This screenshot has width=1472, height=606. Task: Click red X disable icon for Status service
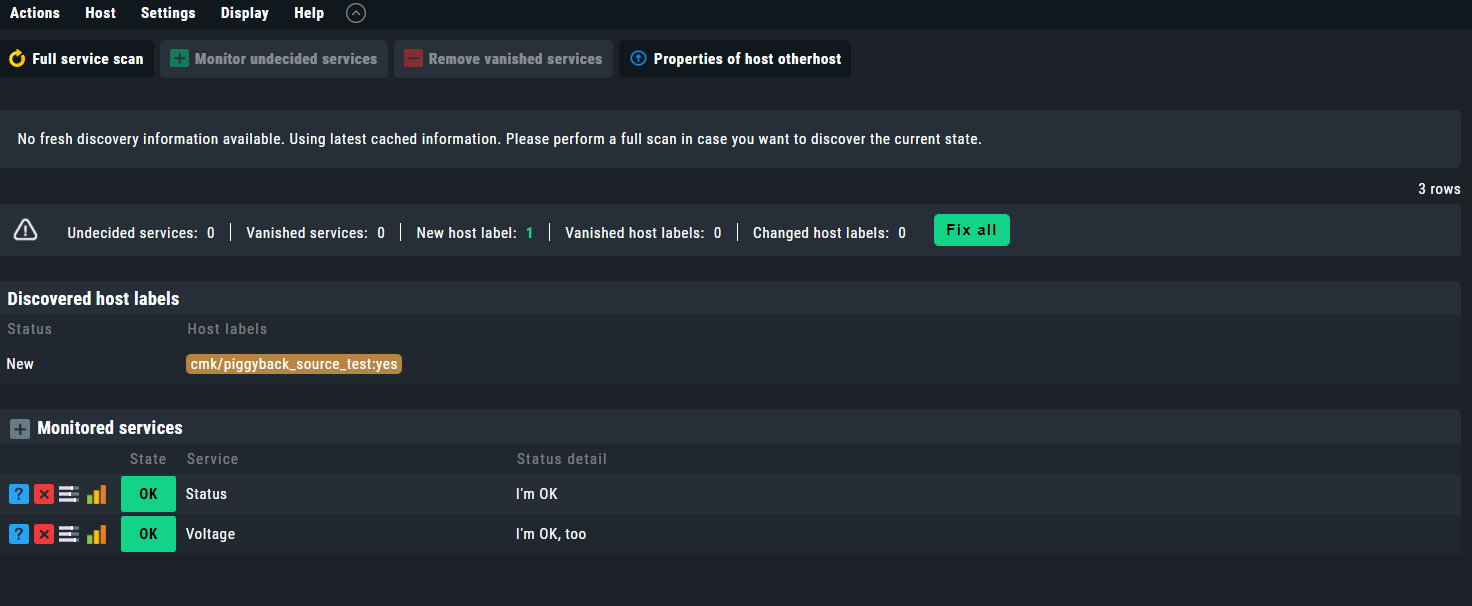pos(44,494)
